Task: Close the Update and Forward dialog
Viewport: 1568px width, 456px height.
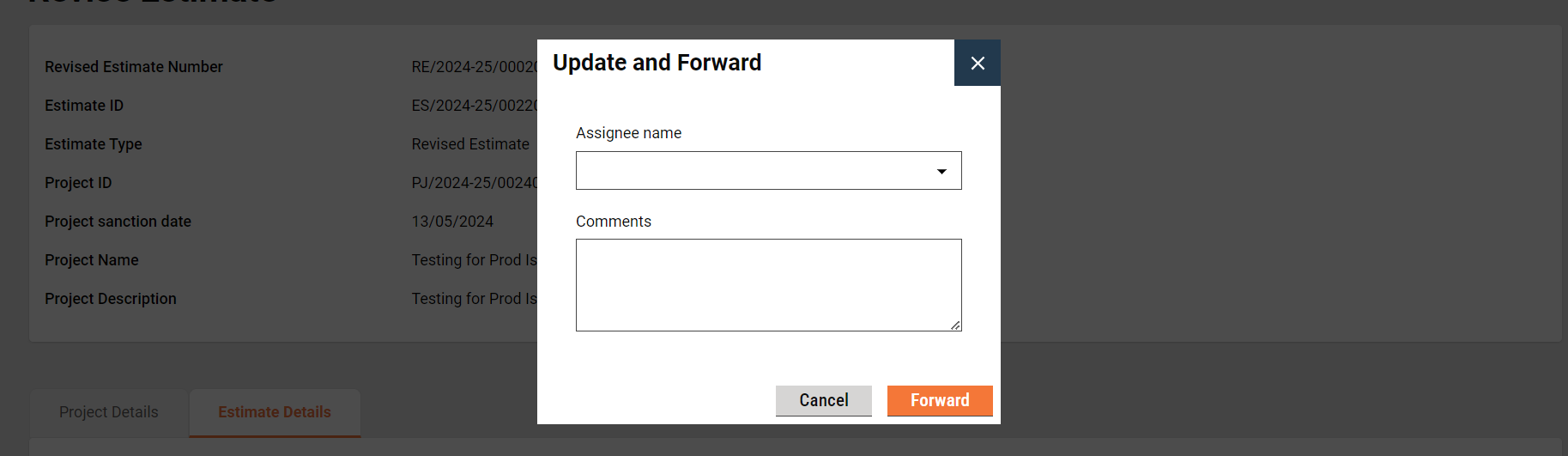Action: pos(977,63)
